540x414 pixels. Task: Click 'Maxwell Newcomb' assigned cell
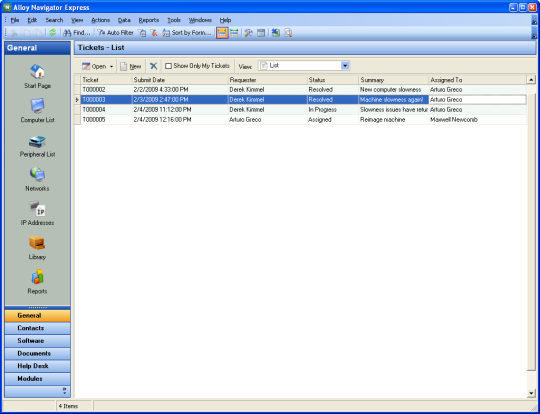point(477,120)
